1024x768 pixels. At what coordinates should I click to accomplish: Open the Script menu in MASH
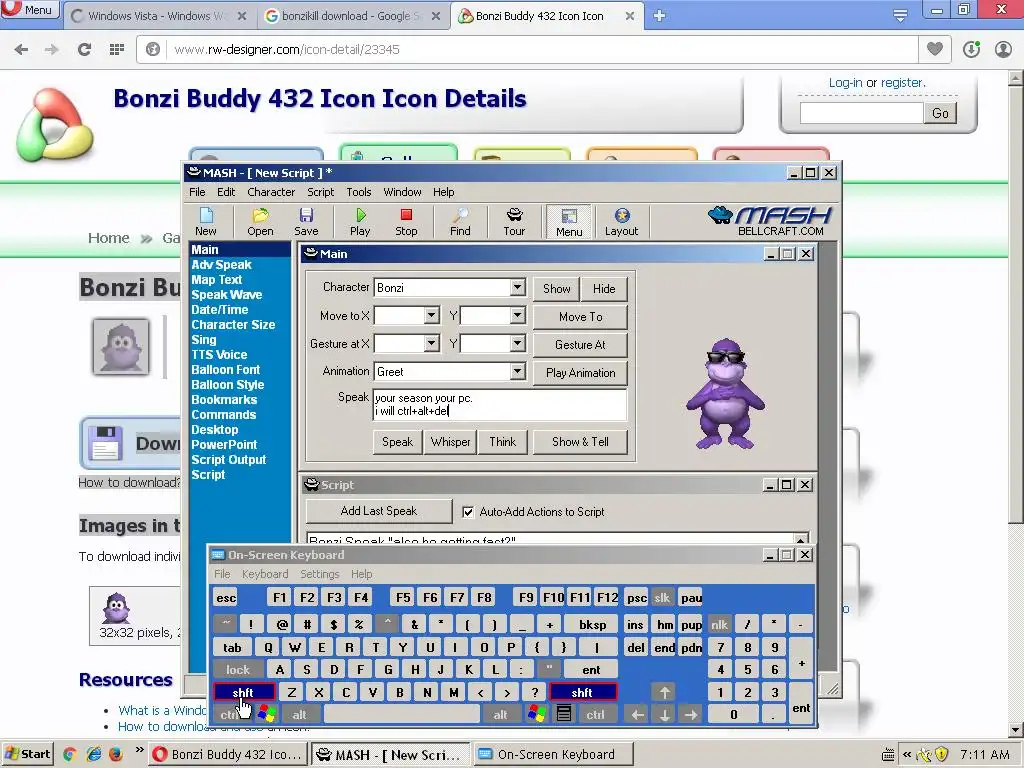[321, 192]
